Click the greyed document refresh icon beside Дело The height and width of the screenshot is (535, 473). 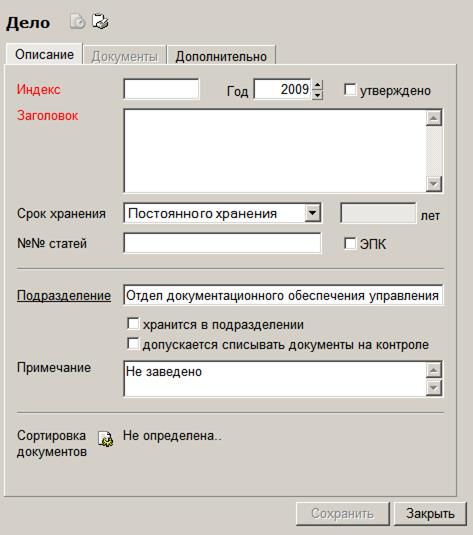click(x=78, y=21)
